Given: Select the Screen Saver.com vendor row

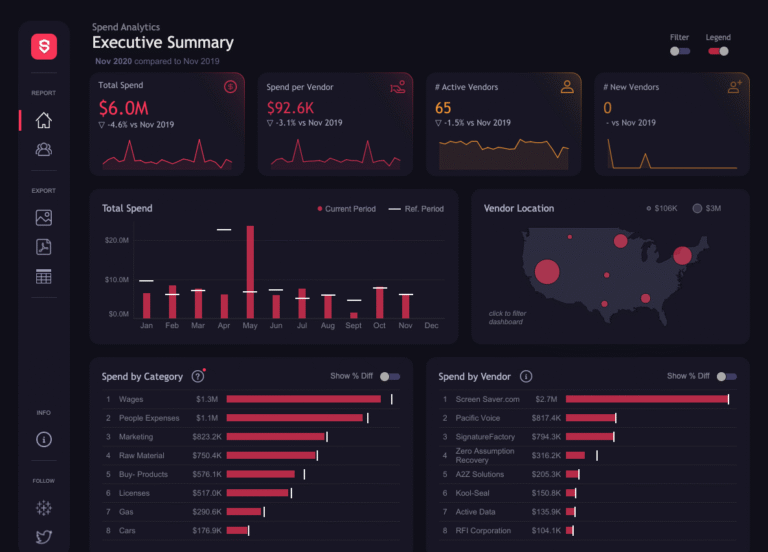Looking at the screenshot, I should pos(587,399).
